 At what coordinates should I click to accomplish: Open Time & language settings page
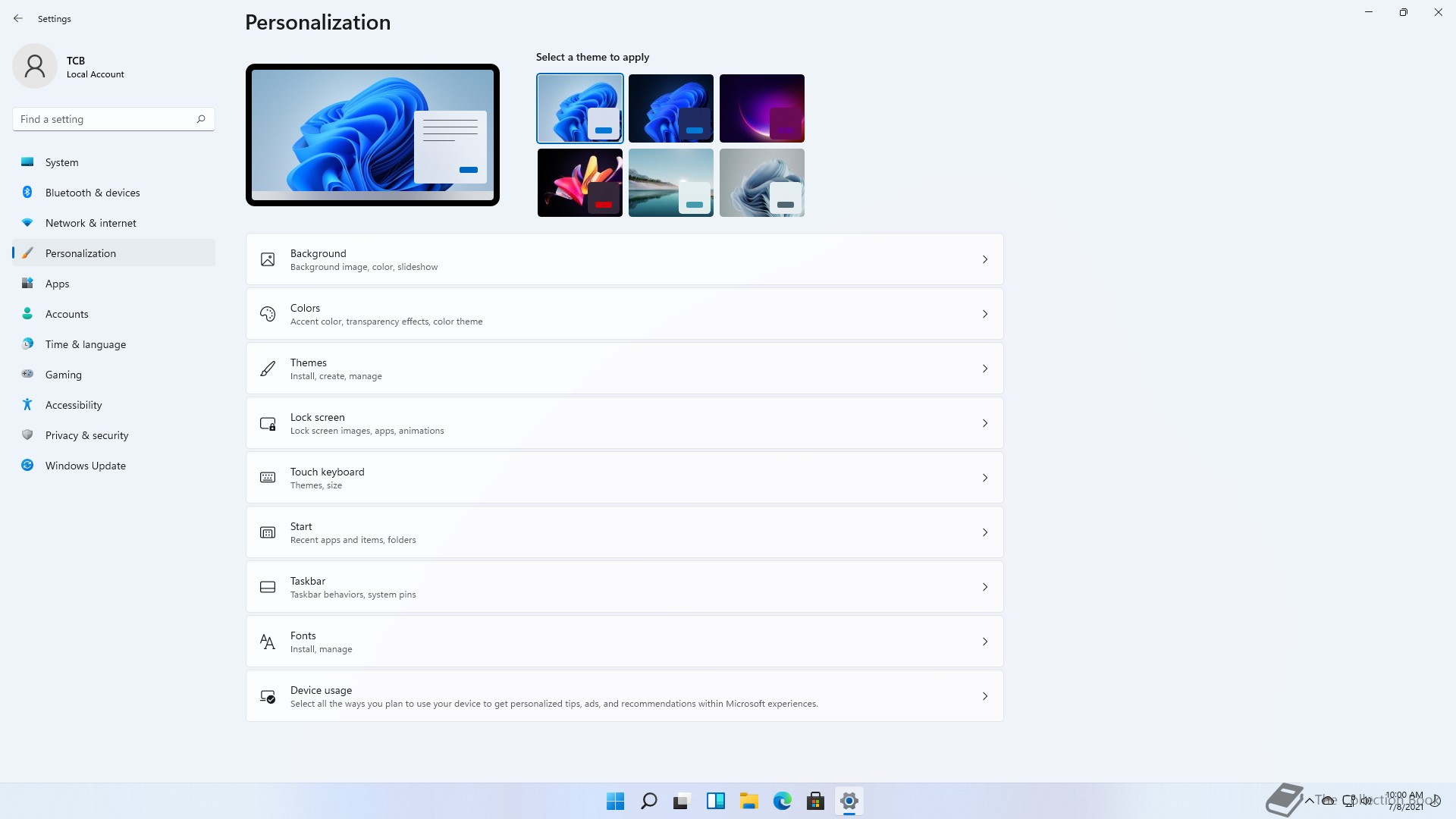114,344
